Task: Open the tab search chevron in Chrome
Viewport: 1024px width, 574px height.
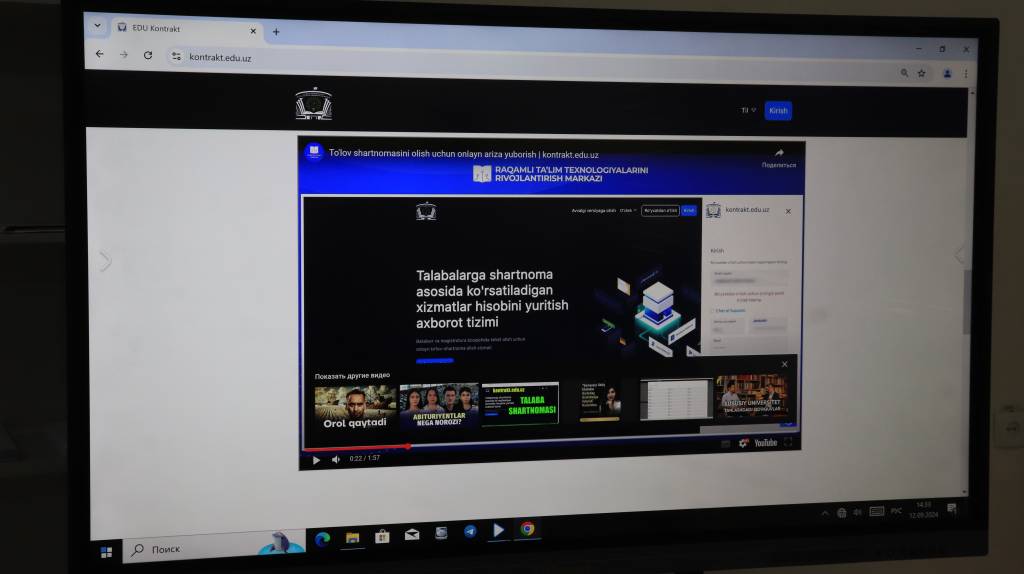Action: click(98, 27)
